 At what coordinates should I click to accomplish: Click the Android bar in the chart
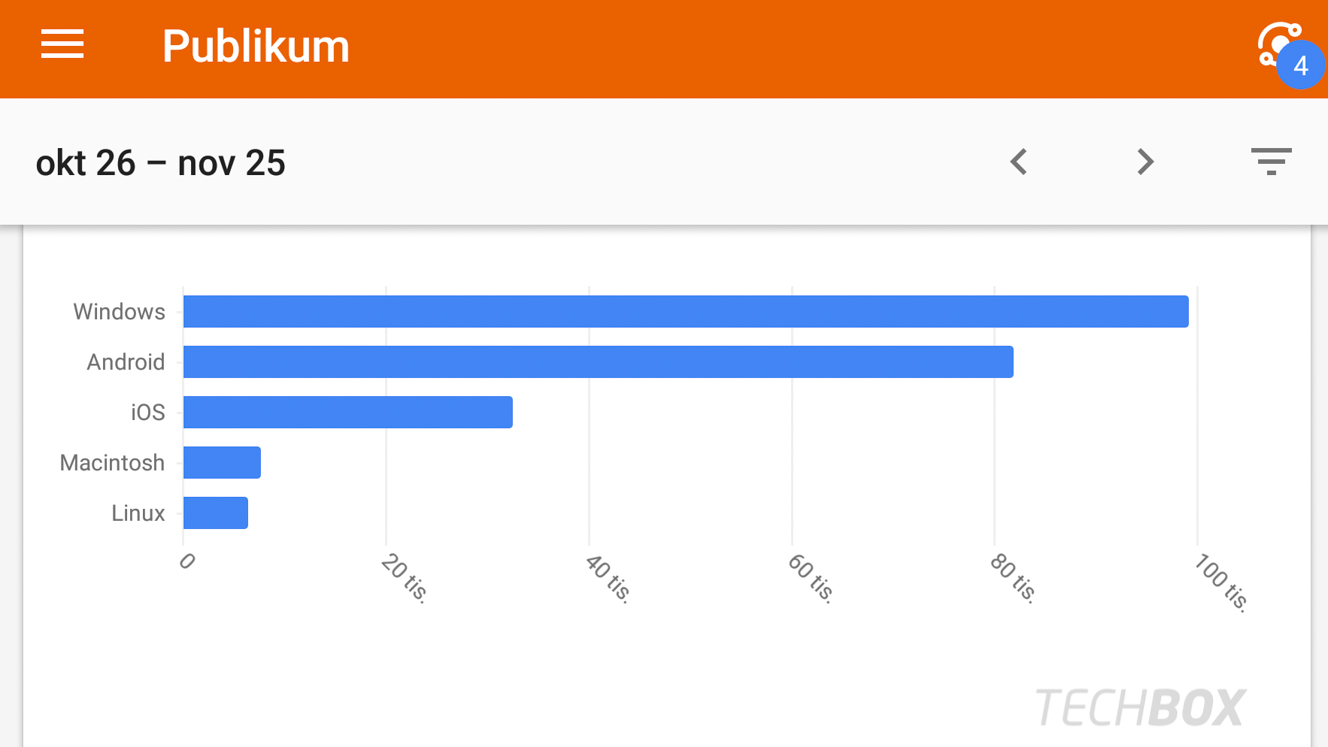point(598,362)
